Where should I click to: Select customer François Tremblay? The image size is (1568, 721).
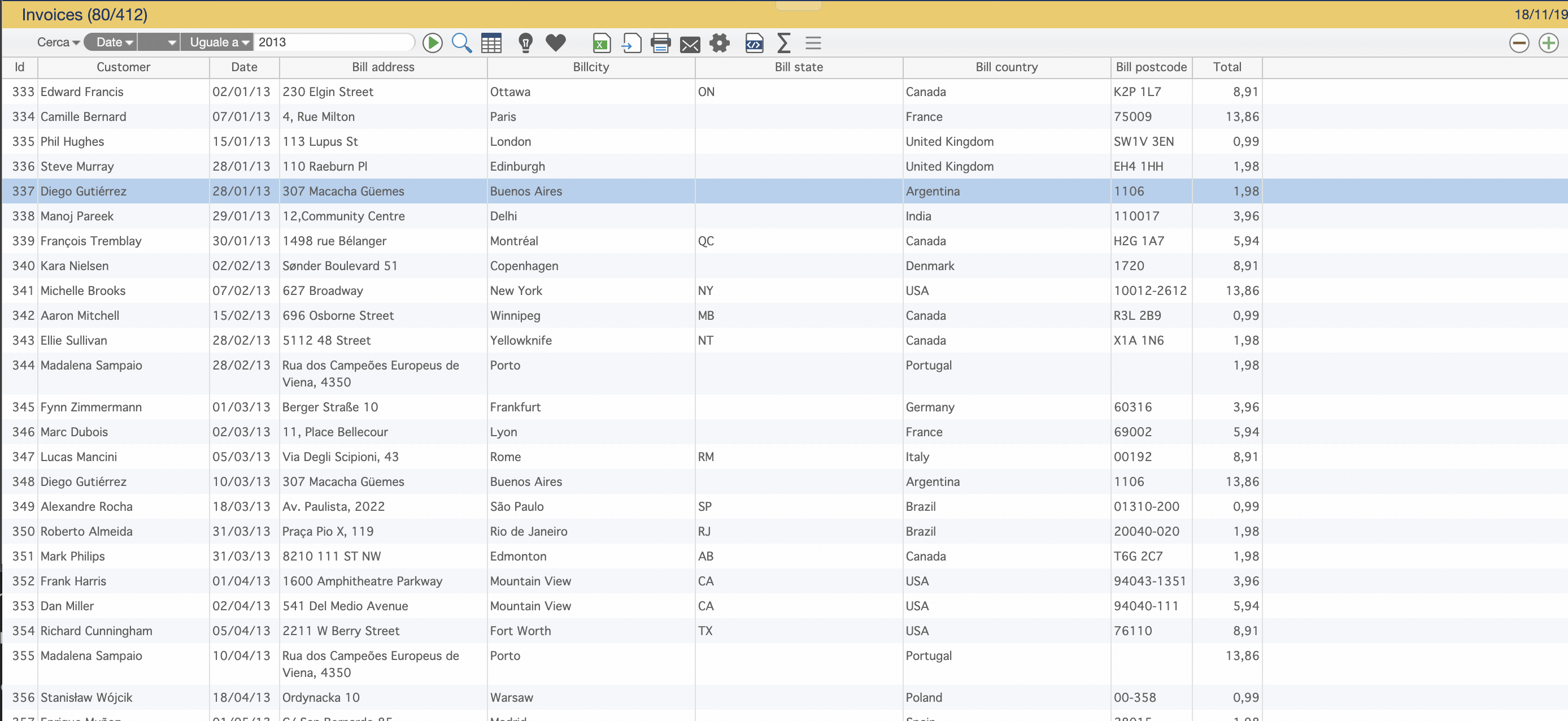92,241
